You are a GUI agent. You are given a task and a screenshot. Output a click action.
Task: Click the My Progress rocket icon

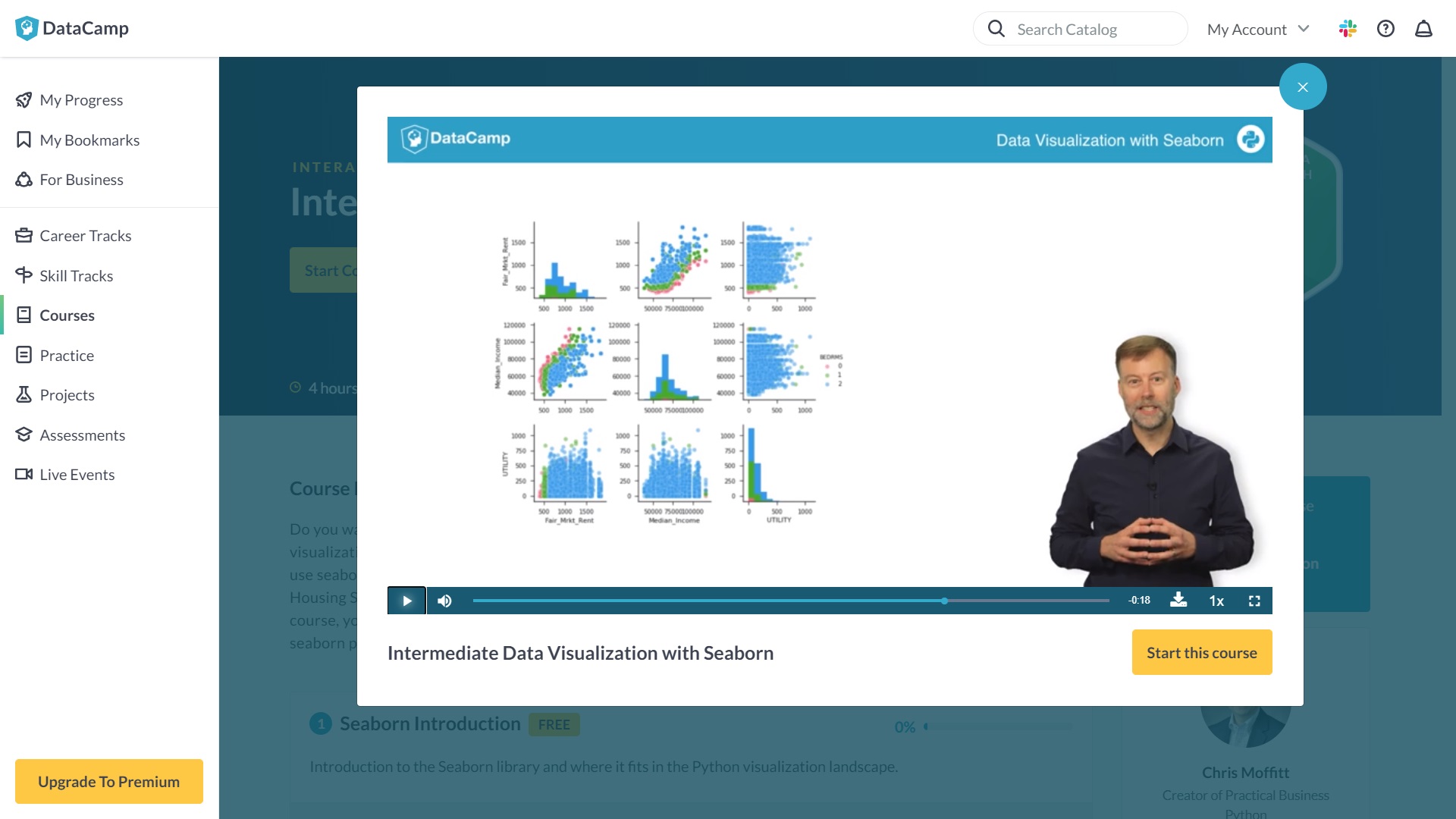[24, 100]
